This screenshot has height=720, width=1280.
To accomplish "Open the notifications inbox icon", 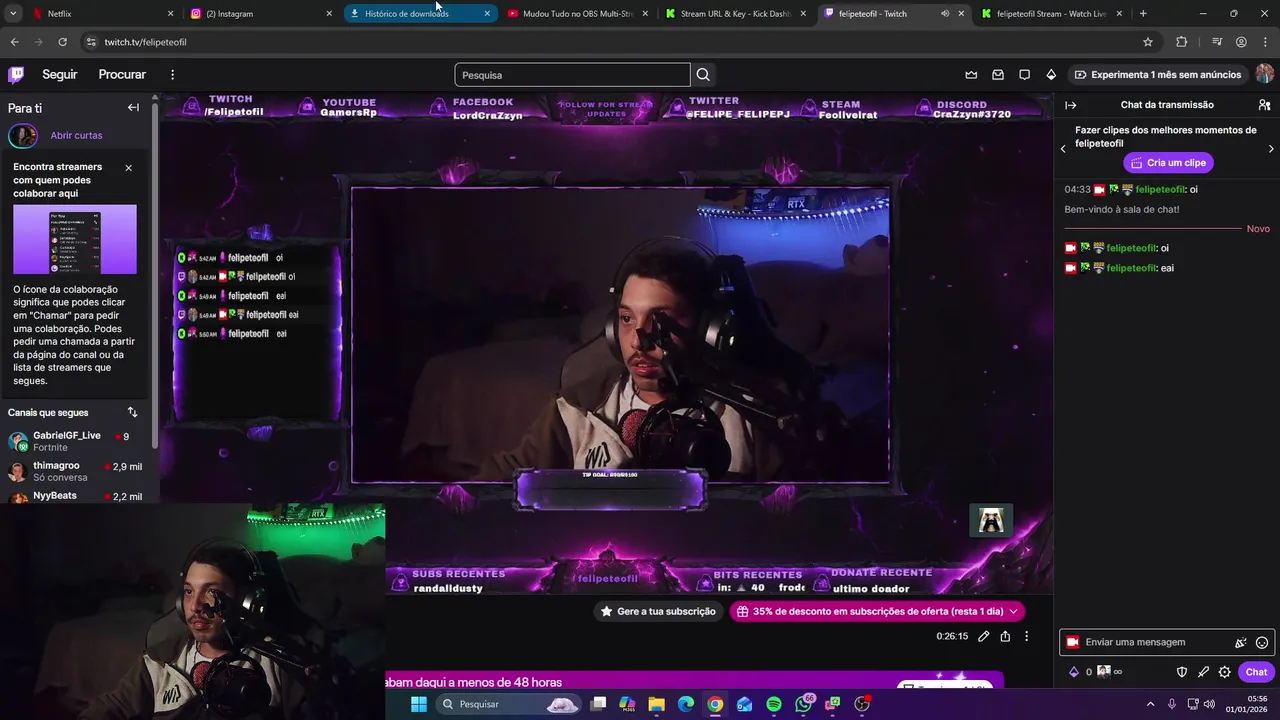I will click(x=998, y=75).
